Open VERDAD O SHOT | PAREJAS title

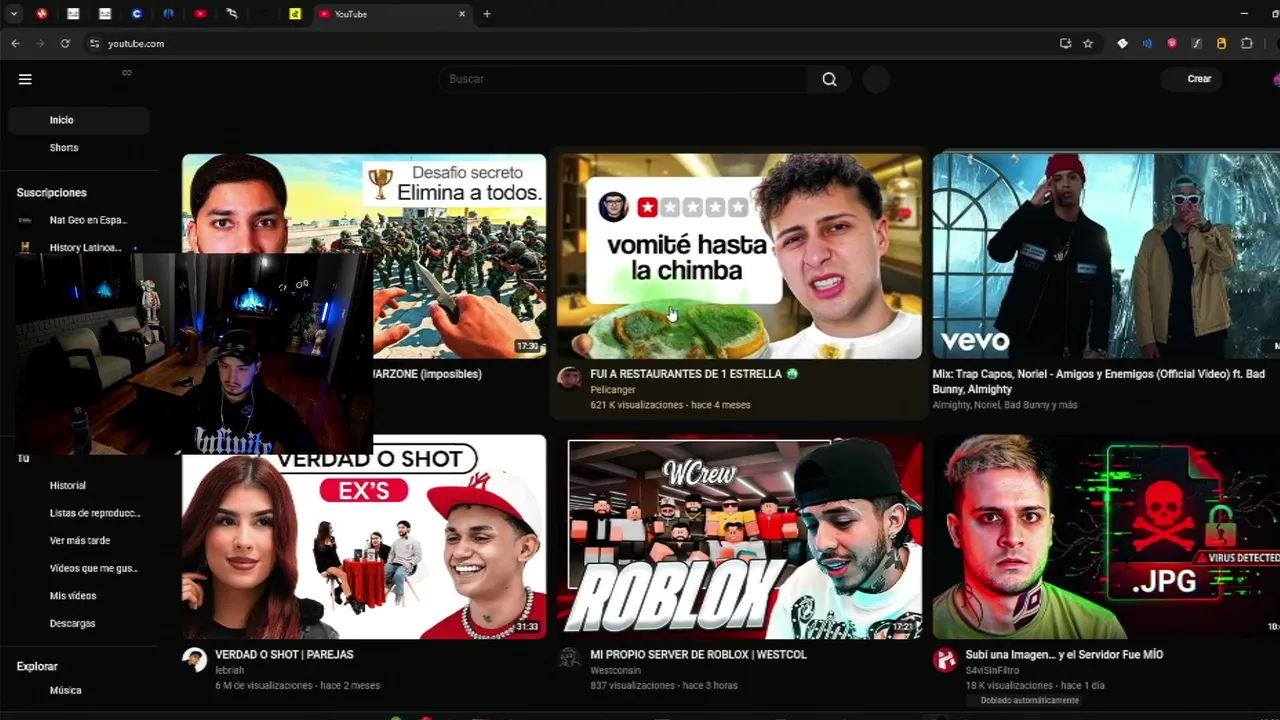[x=284, y=655]
